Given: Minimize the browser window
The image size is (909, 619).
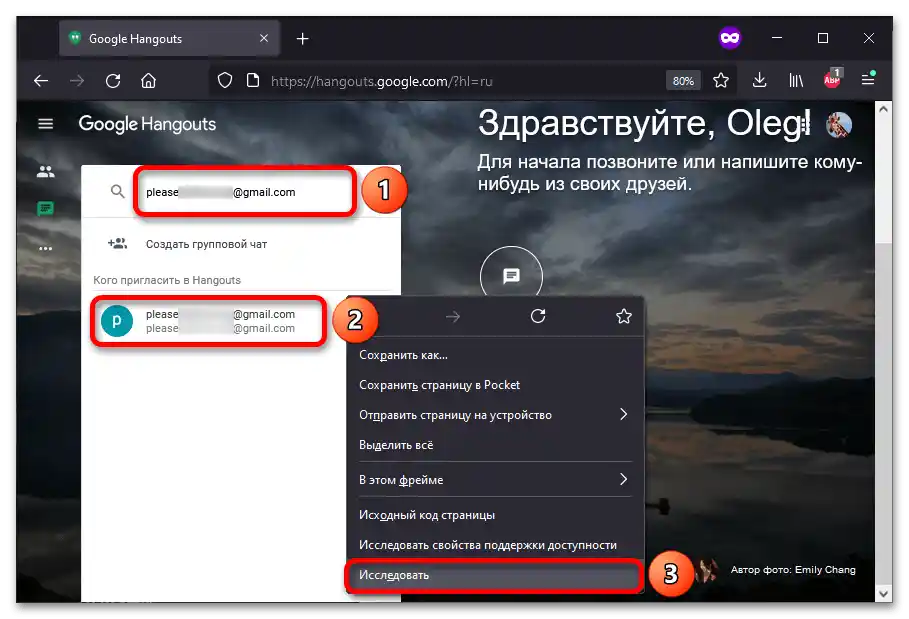Looking at the screenshot, I should click(777, 38).
